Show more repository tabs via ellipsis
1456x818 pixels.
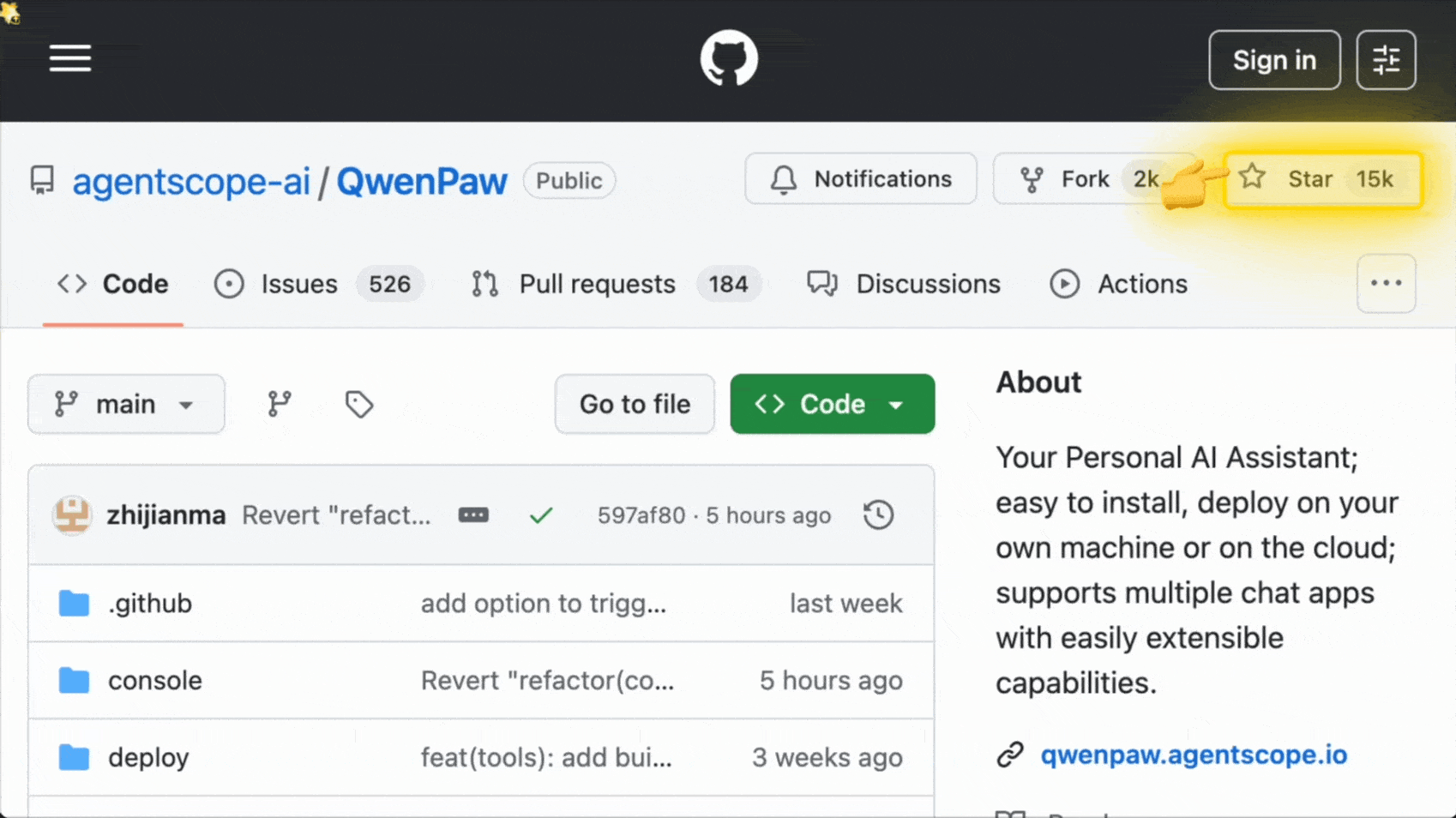click(x=1386, y=284)
